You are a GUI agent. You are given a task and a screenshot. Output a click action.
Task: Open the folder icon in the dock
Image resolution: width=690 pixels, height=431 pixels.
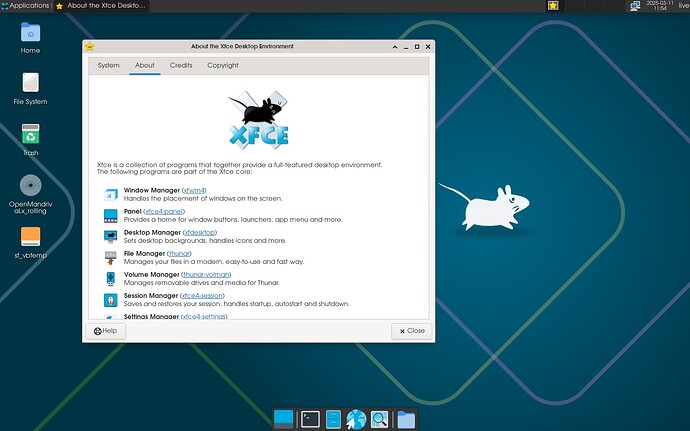[x=406, y=420]
